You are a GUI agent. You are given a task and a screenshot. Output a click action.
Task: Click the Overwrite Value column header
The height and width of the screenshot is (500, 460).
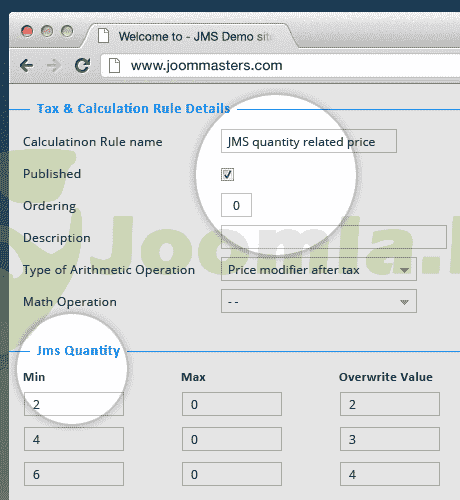pos(386,377)
